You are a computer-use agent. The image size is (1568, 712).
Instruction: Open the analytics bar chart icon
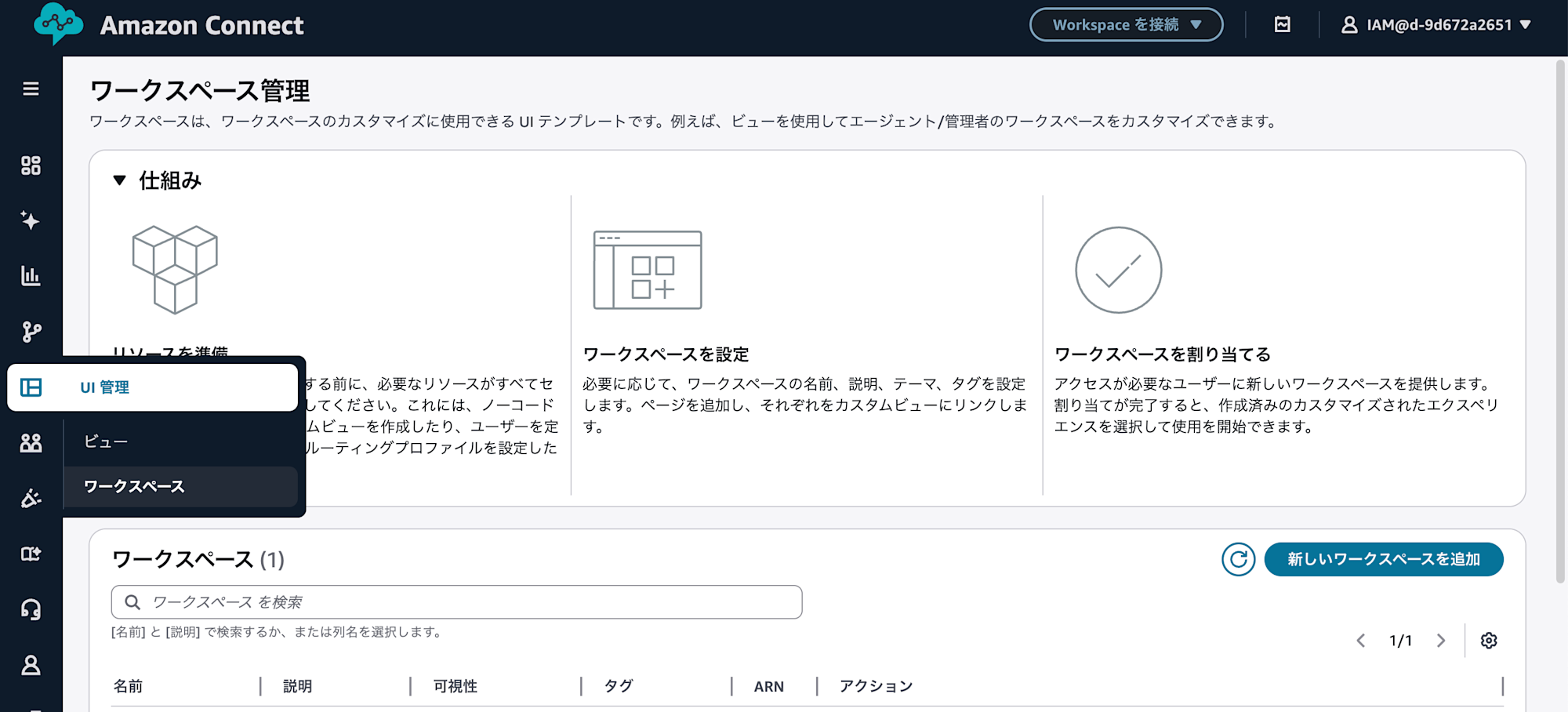(31, 276)
